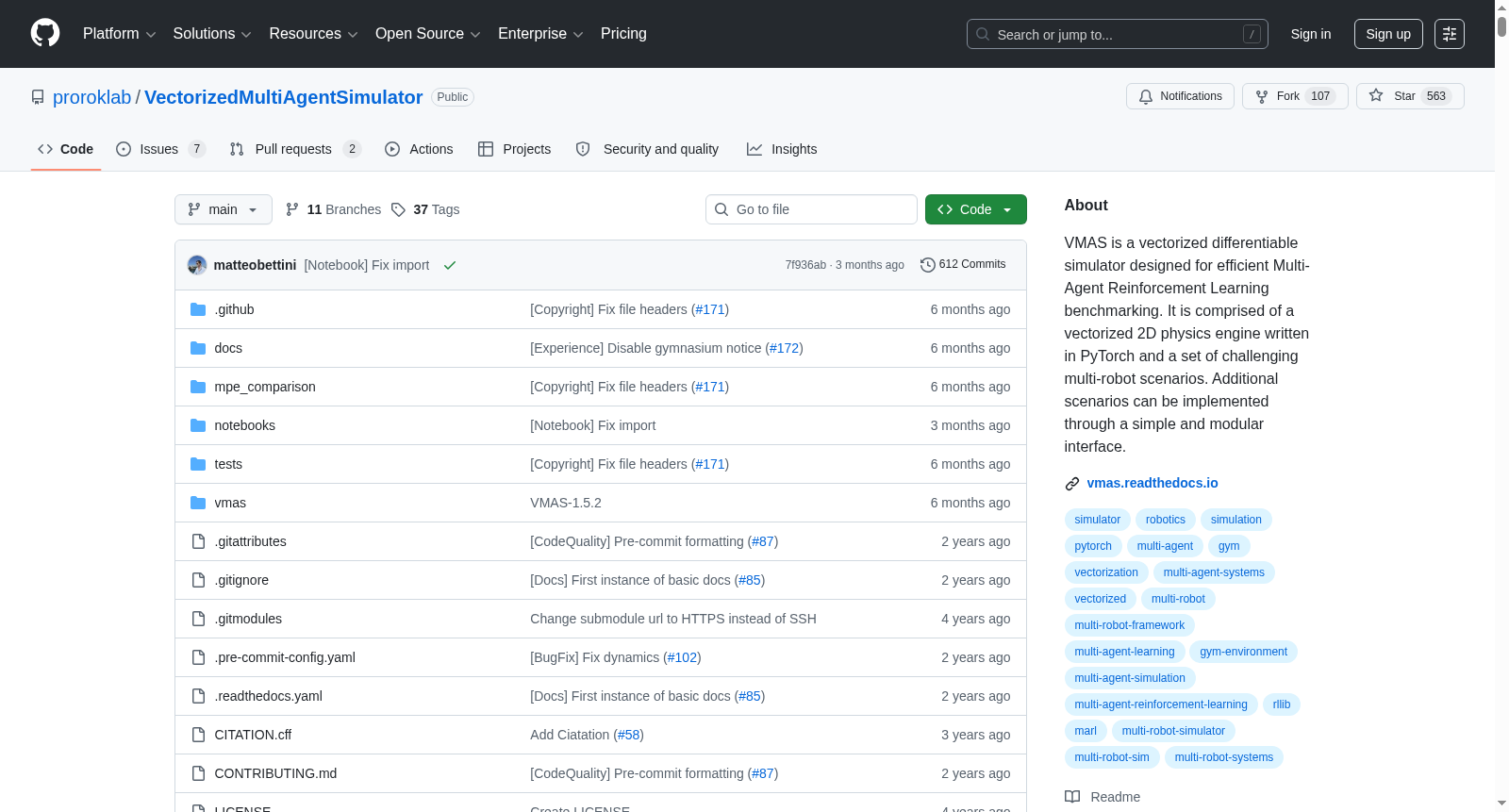Click the Readme book icon
Screen dimensions: 1509x812
1072,797
